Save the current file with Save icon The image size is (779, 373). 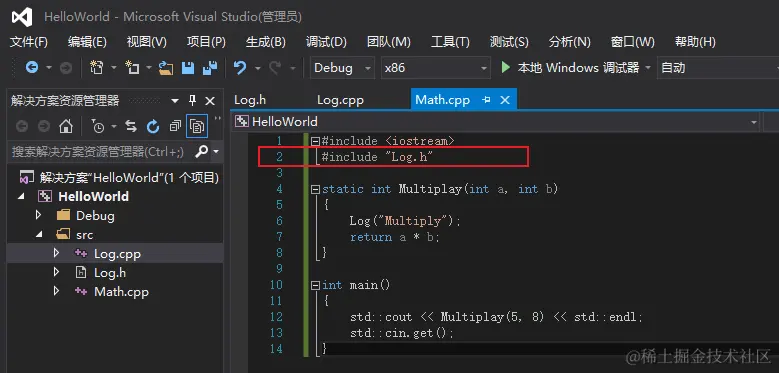tap(188, 68)
